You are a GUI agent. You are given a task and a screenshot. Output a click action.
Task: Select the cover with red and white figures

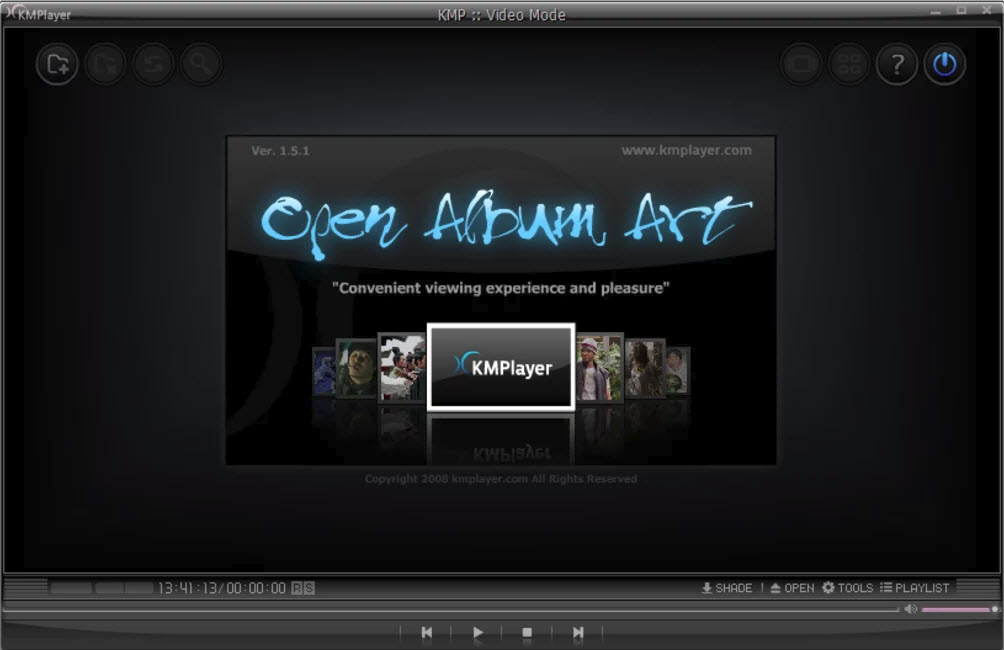point(401,367)
